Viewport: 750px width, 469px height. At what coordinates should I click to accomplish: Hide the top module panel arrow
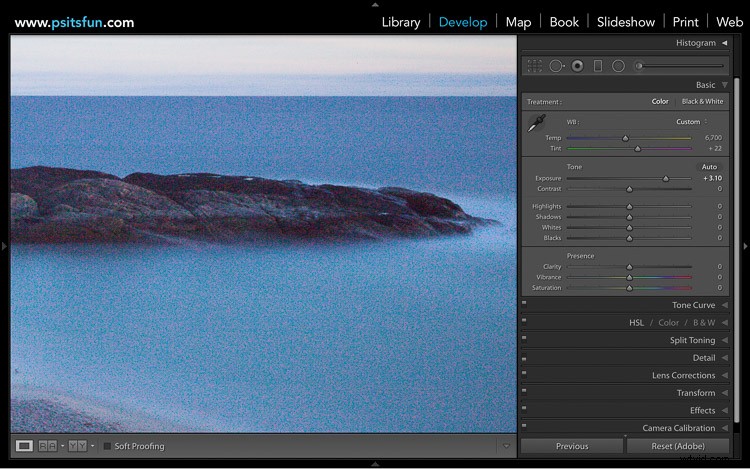click(375, 4)
